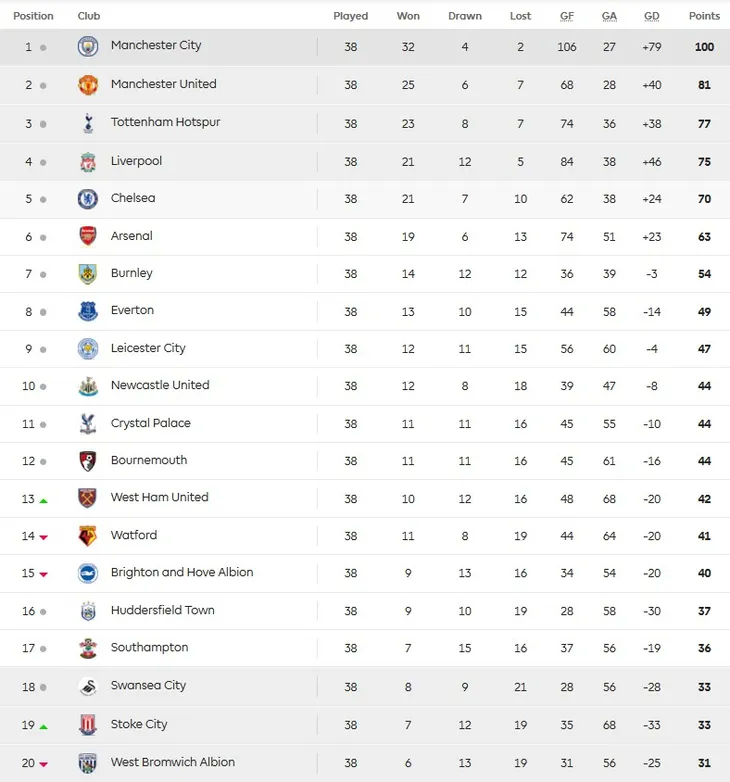Click the Stoke City striped crest

coord(88,725)
